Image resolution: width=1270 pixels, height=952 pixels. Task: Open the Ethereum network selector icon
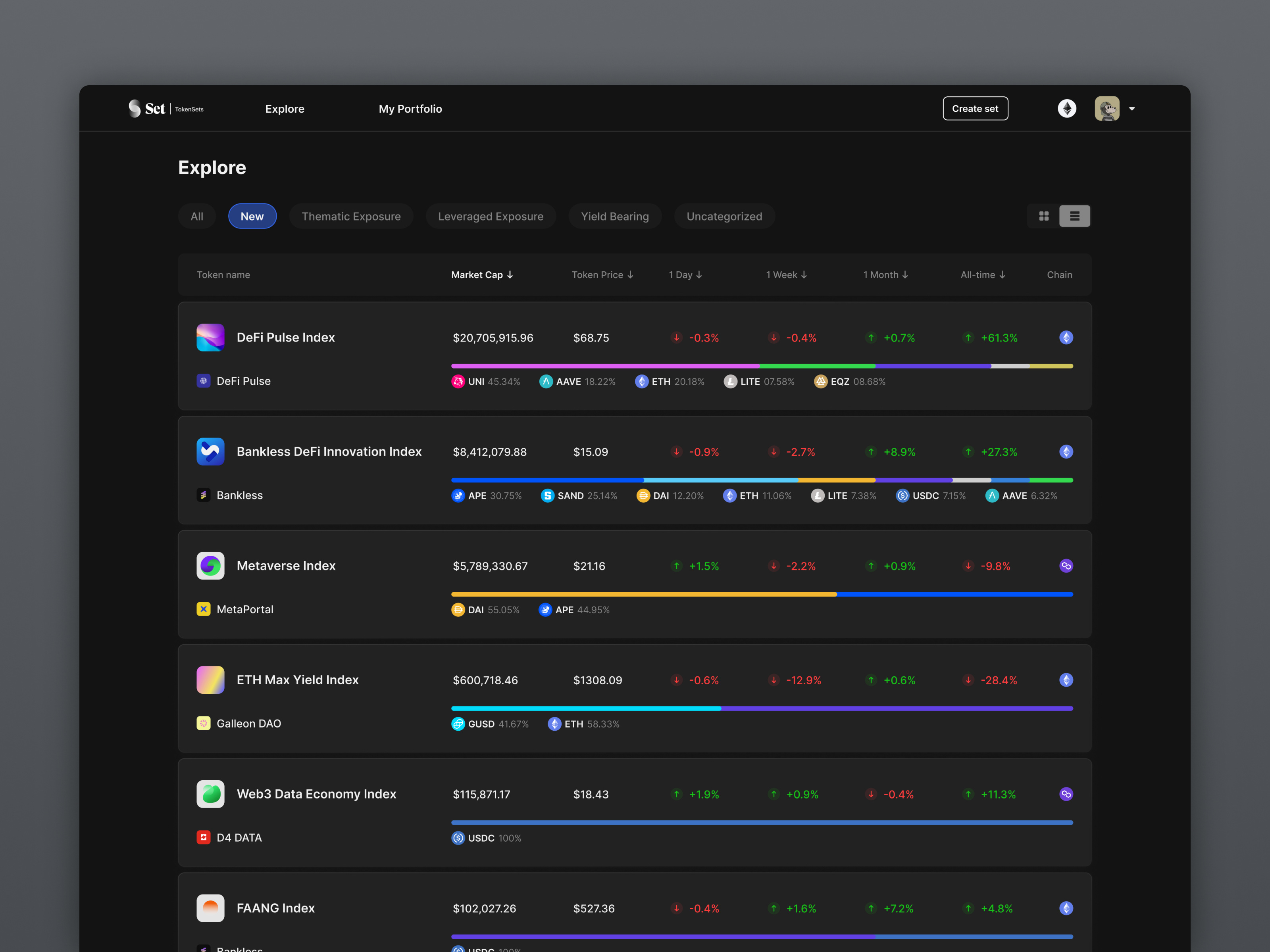tap(1067, 108)
